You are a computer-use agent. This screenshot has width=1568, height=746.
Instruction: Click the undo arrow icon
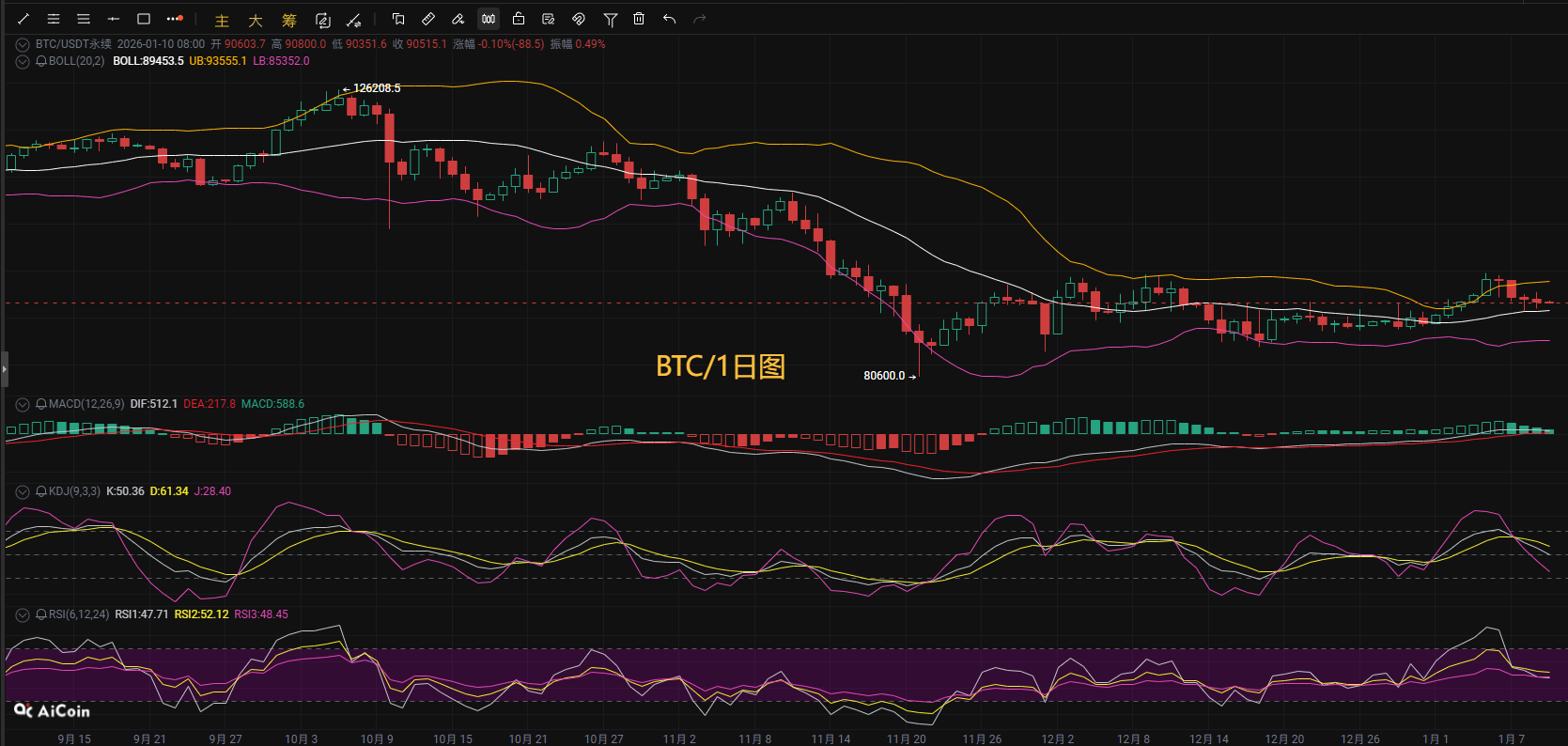tap(669, 19)
